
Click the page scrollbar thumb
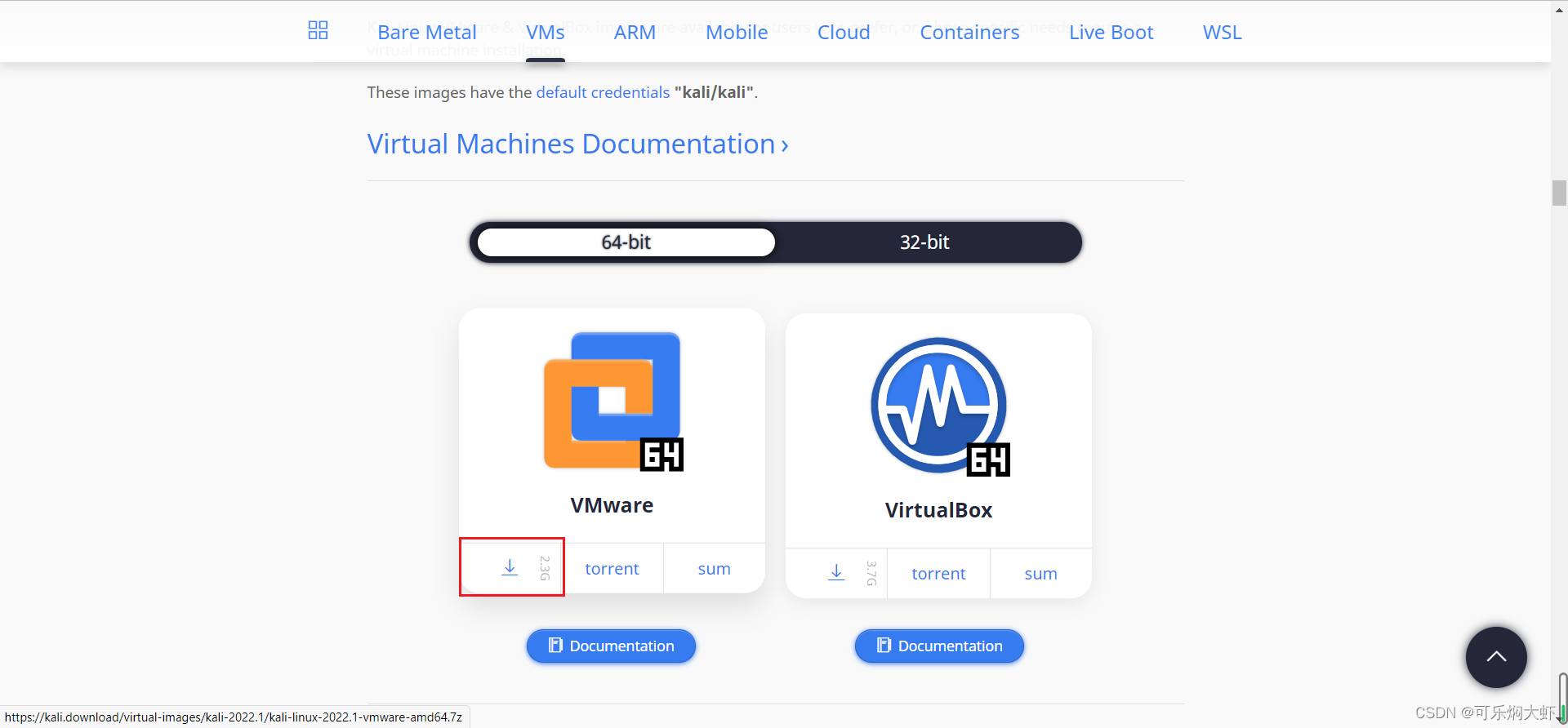1559,193
